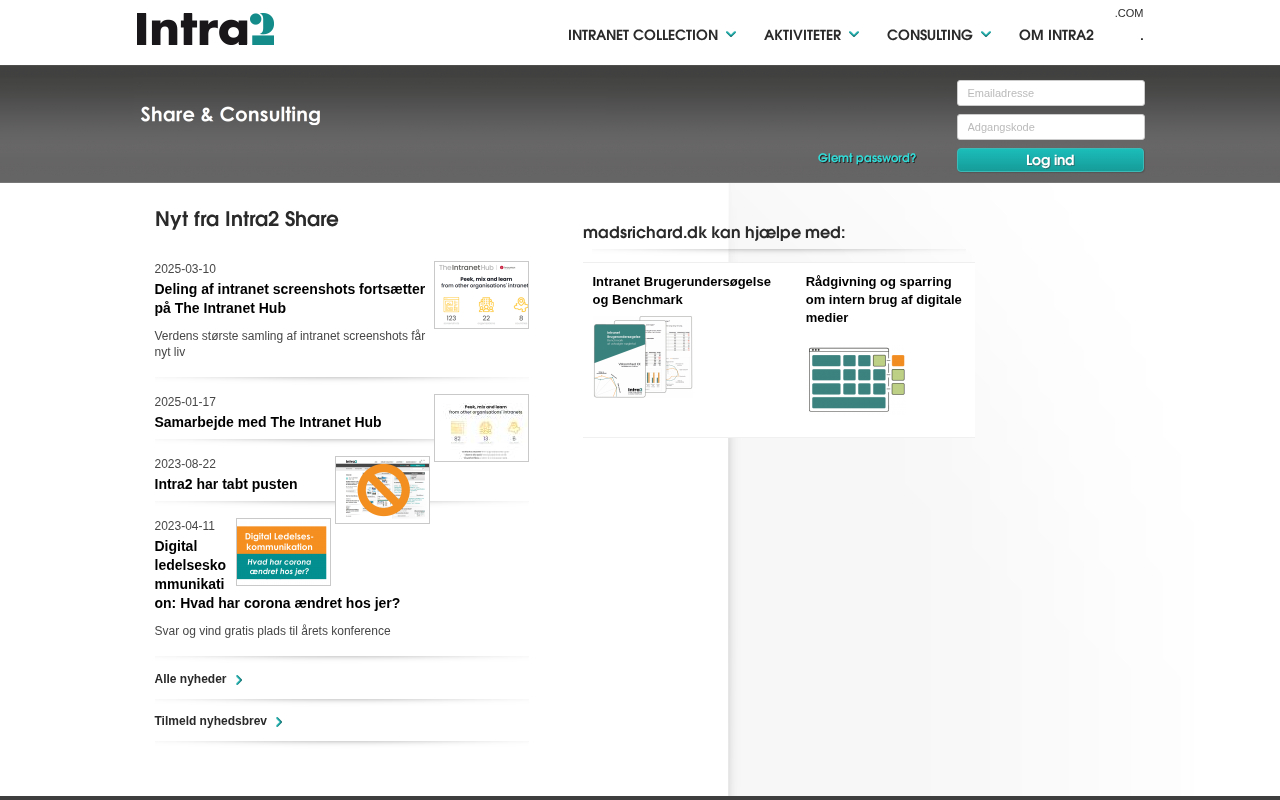Image resolution: width=1280 pixels, height=800 pixels.
Task: Click the 2025-03-10 Intranet Hub thumbnail
Action: click(x=481, y=295)
